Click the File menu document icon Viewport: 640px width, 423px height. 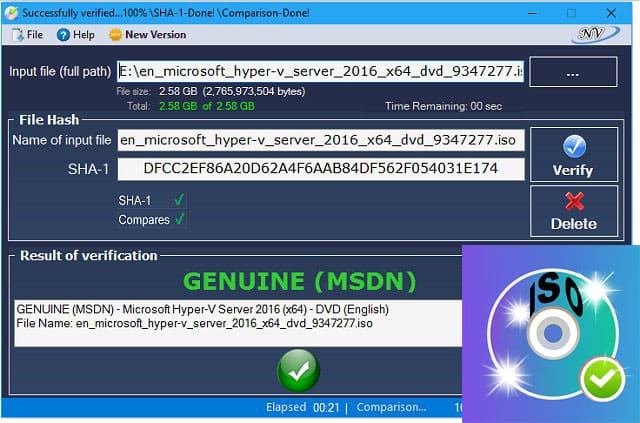tap(18, 35)
